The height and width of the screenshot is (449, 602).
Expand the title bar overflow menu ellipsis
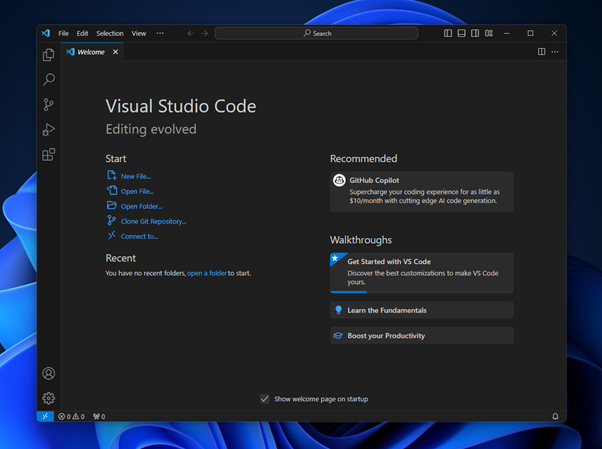[160, 33]
